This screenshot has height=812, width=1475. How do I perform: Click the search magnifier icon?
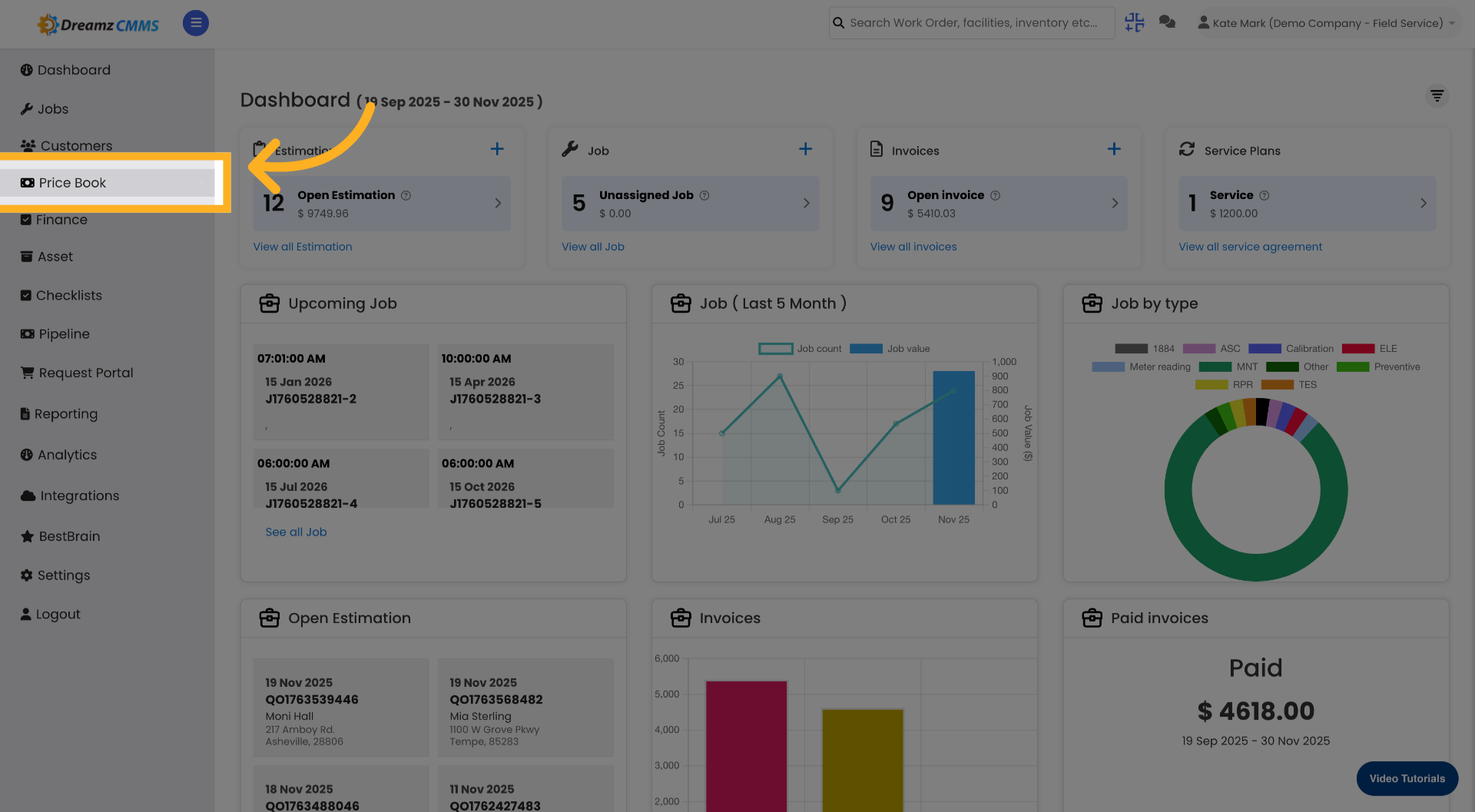[839, 23]
